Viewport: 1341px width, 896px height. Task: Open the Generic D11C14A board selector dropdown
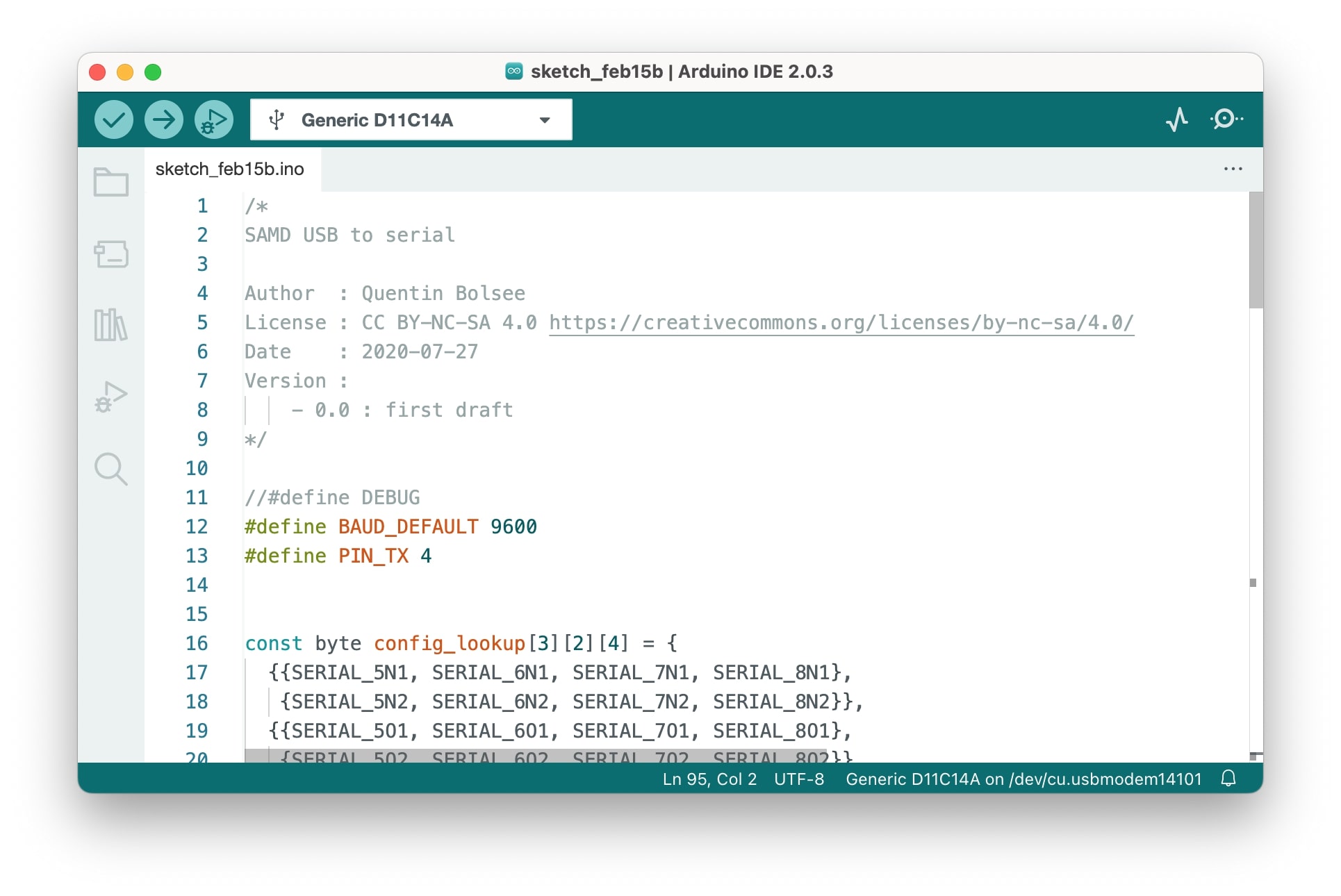pyautogui.click(x=411, y=119)
